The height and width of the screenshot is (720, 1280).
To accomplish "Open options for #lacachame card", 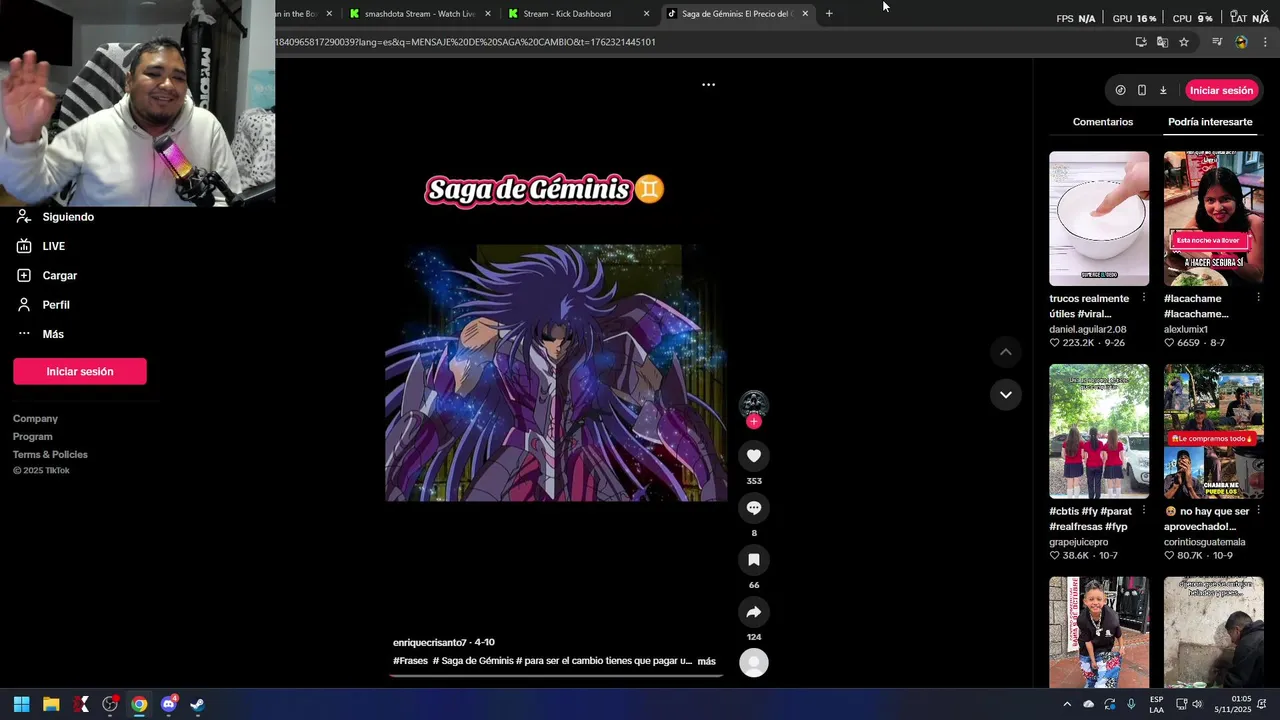I will coord(1258,298).
